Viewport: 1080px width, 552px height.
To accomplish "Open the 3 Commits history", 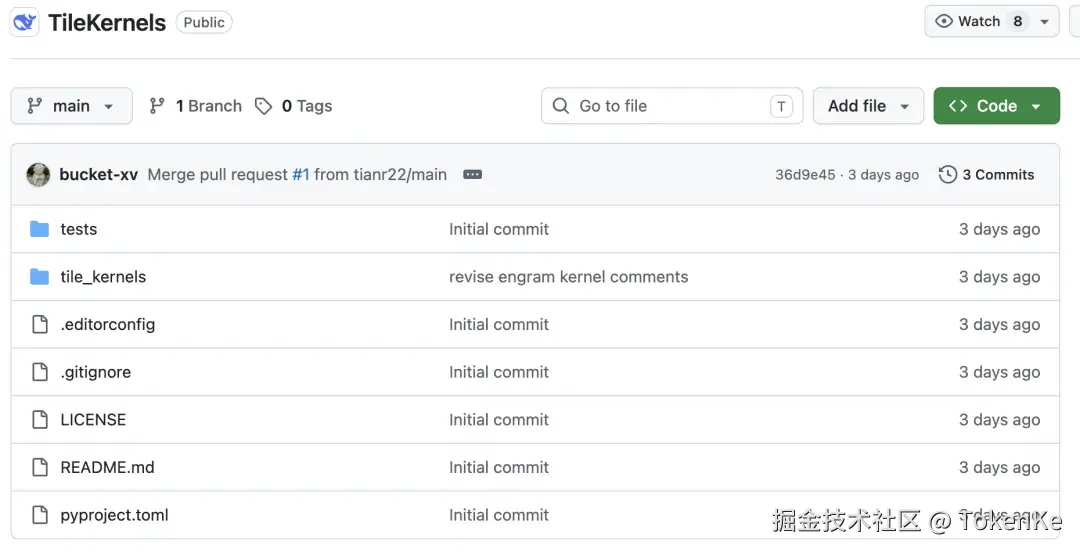I will point(997,174).
